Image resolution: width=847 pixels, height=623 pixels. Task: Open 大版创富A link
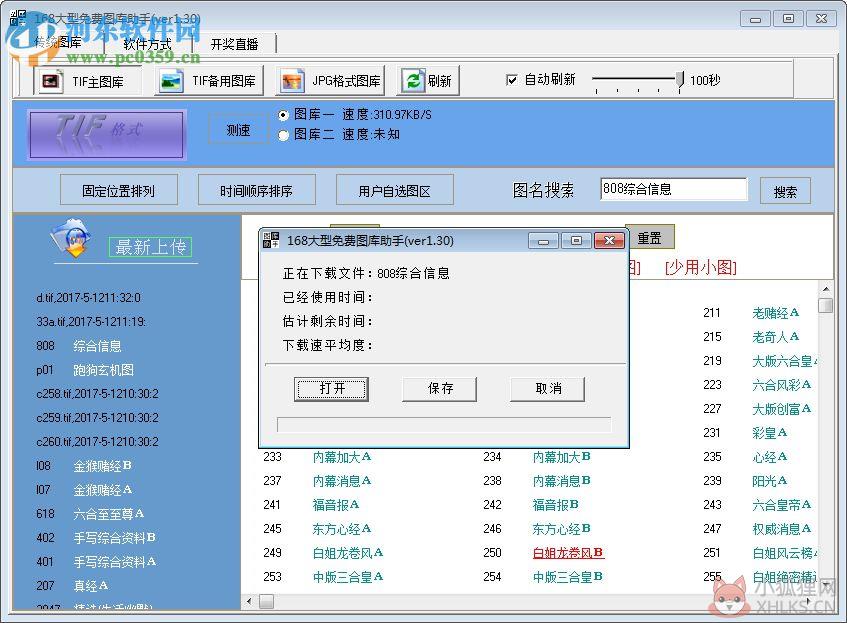point(782,409)
